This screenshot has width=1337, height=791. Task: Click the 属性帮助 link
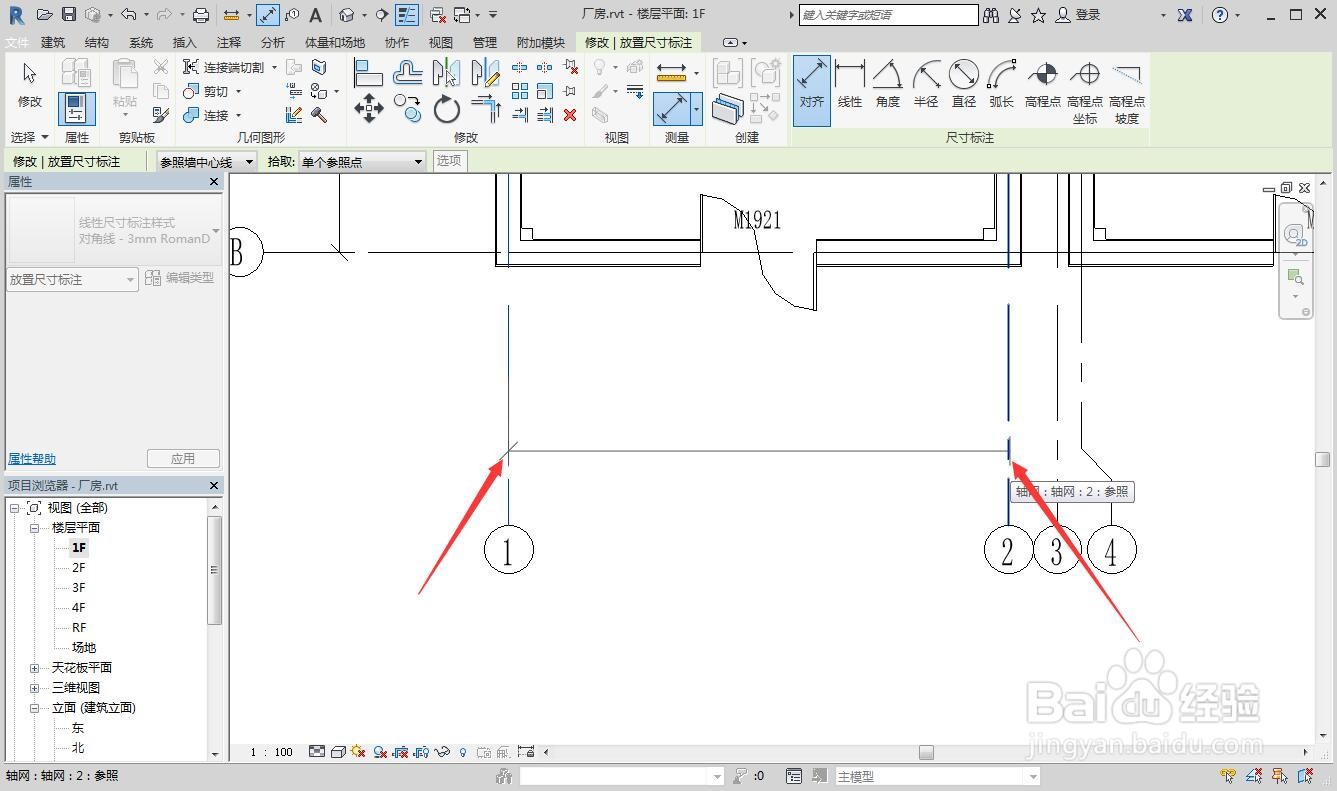[x=32, y=459]
